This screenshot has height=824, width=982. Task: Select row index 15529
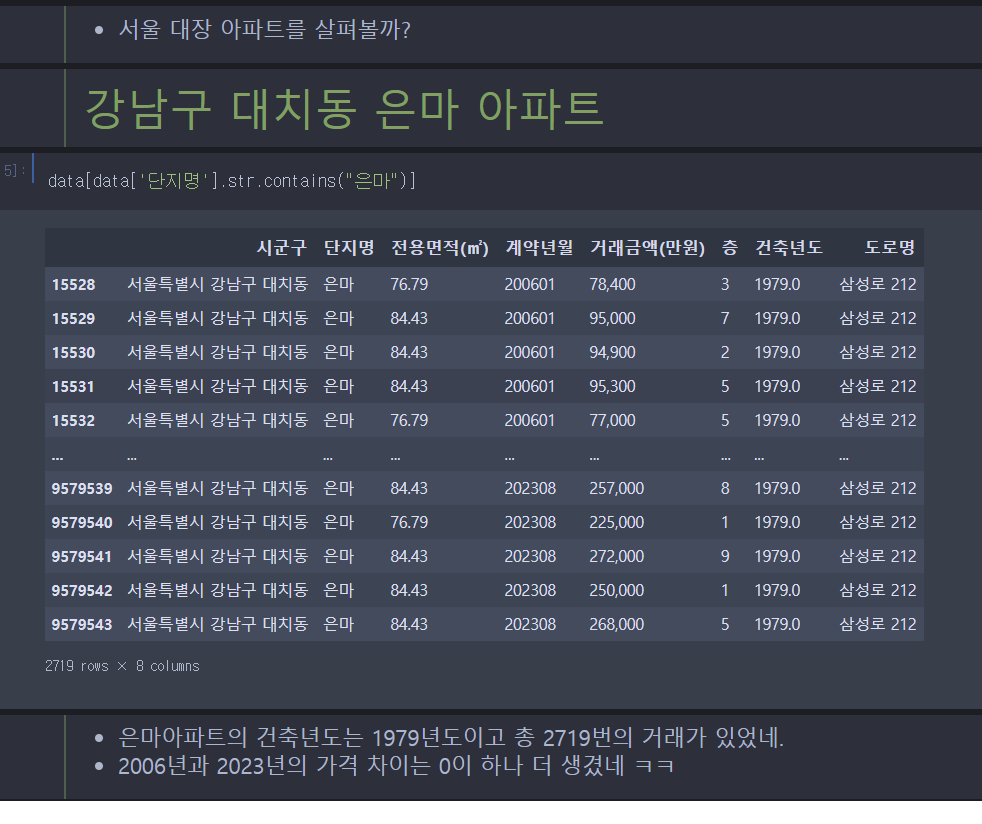click(x=73, y=319)
